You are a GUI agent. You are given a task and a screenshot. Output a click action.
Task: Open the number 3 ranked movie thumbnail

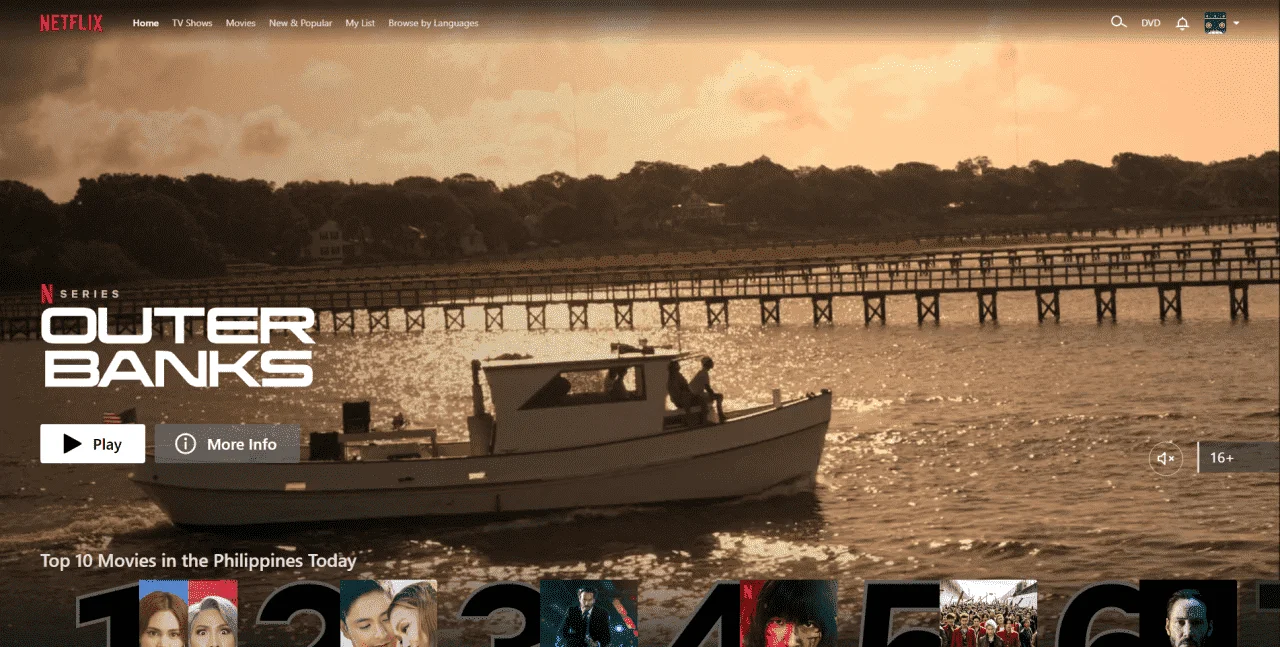(x=588, y=613)
